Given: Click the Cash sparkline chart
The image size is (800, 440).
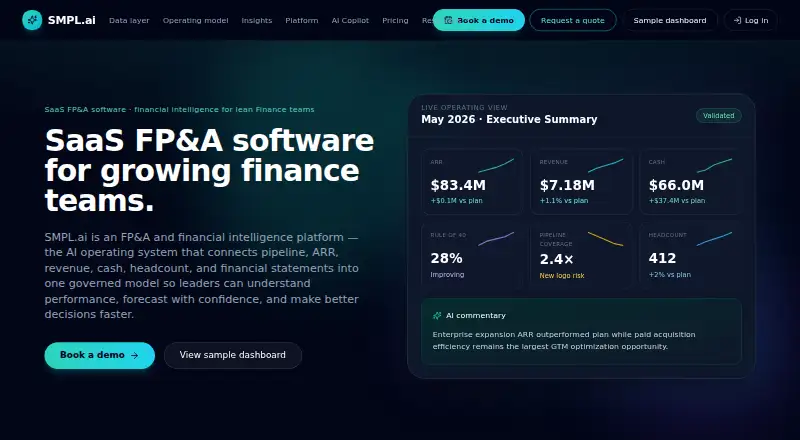Looking at the screenshot, I should pyautogui.click(x=714, y=166).
